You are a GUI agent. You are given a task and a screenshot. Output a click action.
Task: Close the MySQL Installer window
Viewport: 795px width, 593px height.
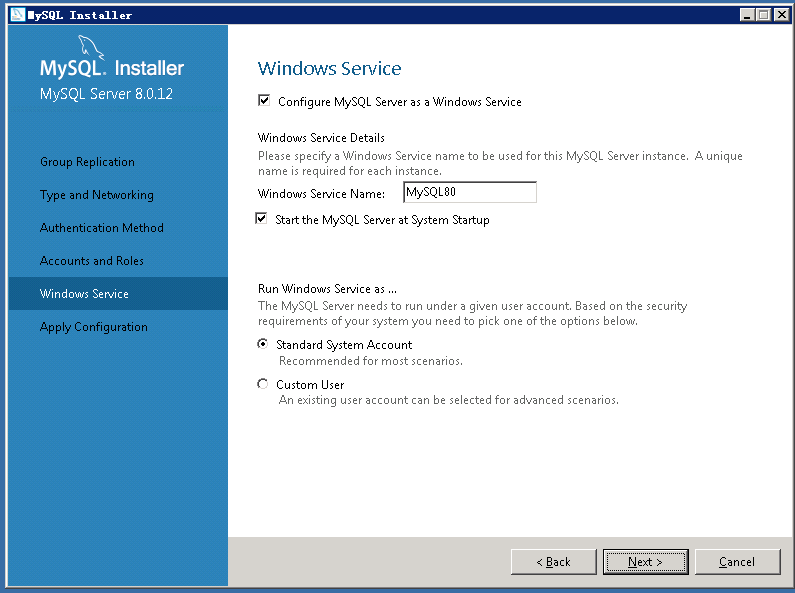(x=782, y=15)
